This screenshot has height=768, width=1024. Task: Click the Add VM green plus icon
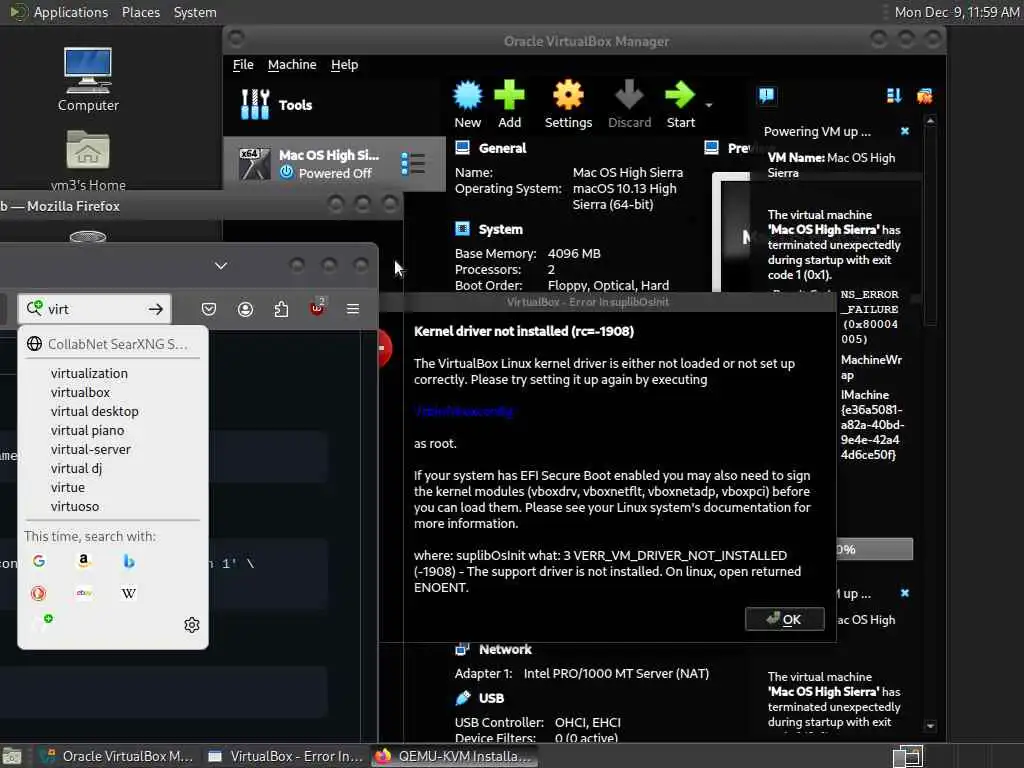(x=509, y=104)
